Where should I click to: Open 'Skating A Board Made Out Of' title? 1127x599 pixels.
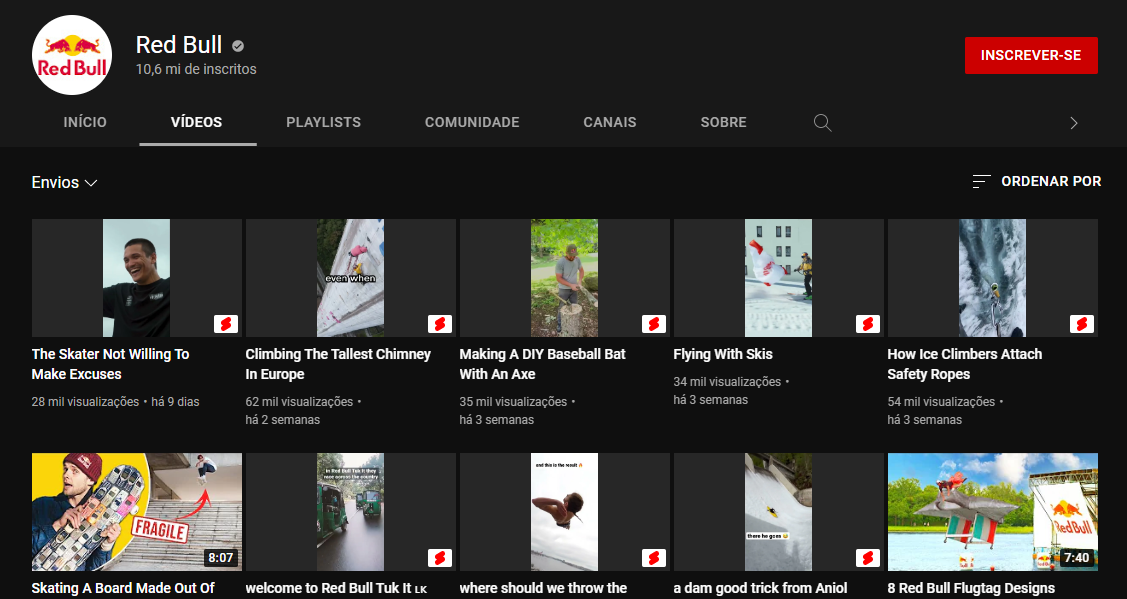(x=123, y=588)
